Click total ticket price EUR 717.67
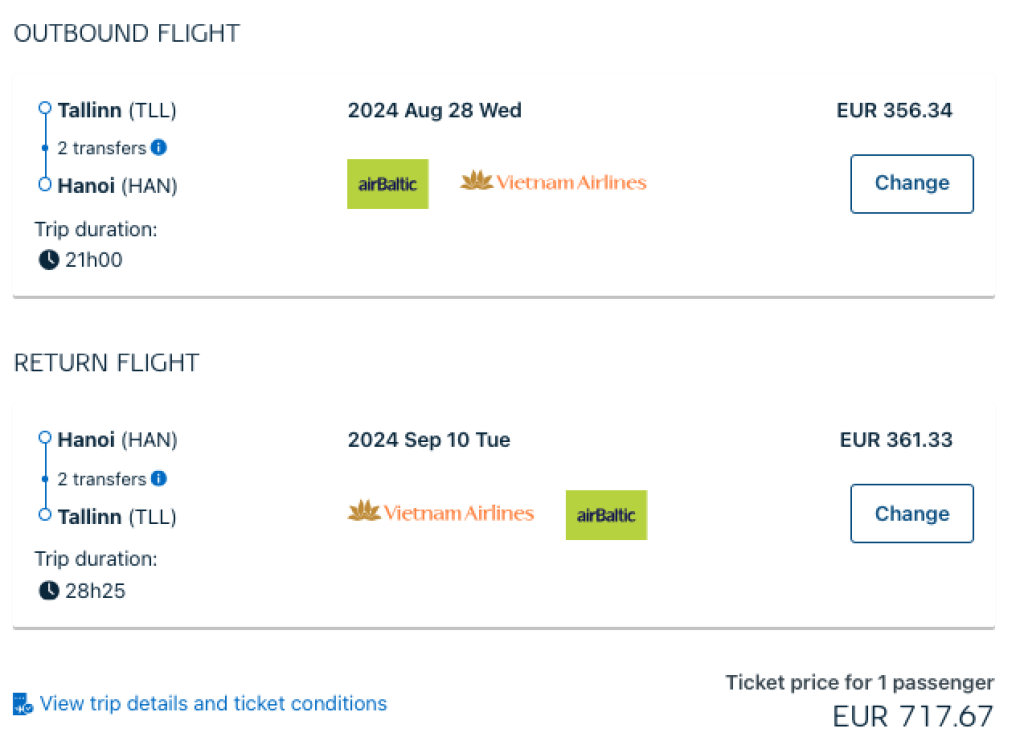 (x=913, y=717)
